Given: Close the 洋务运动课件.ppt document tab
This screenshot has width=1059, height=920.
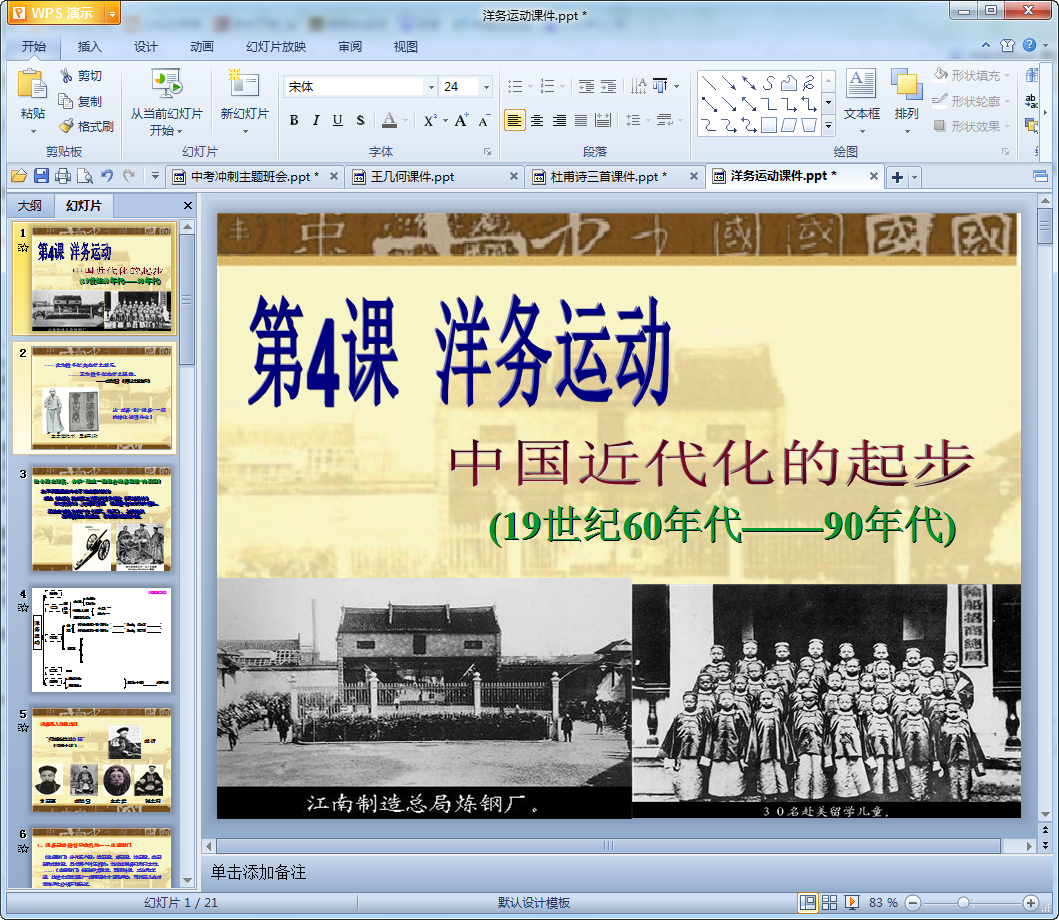Looking at the screenshot, I should [873, 176].
